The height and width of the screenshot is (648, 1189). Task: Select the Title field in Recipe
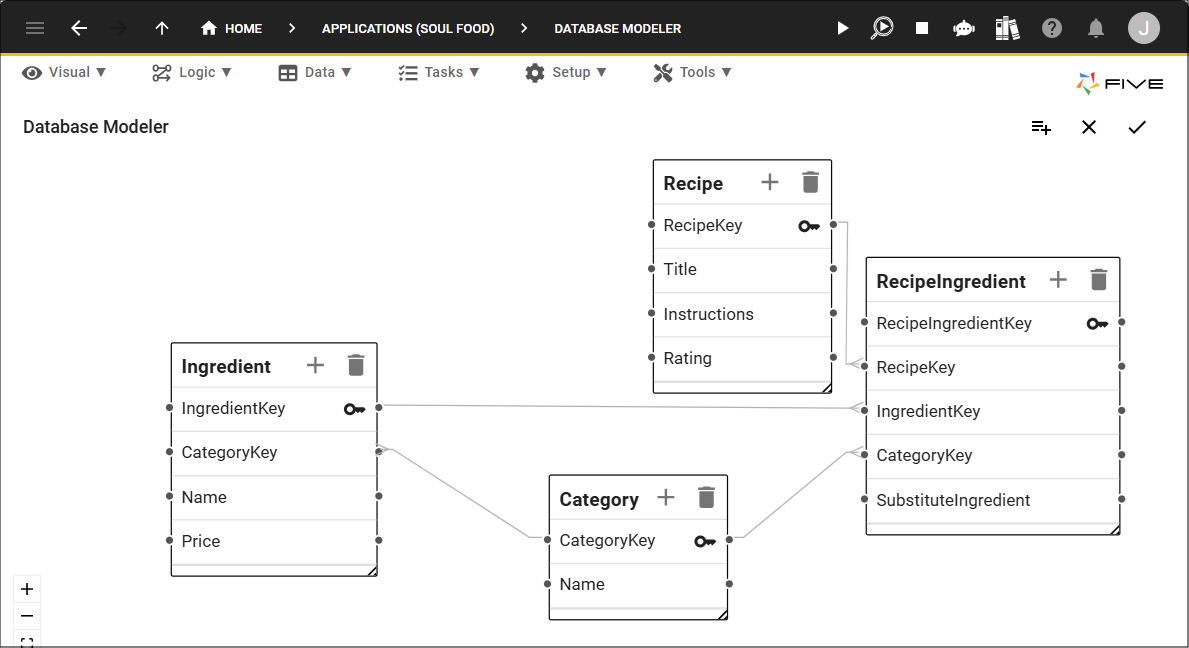tap(742, 270)
